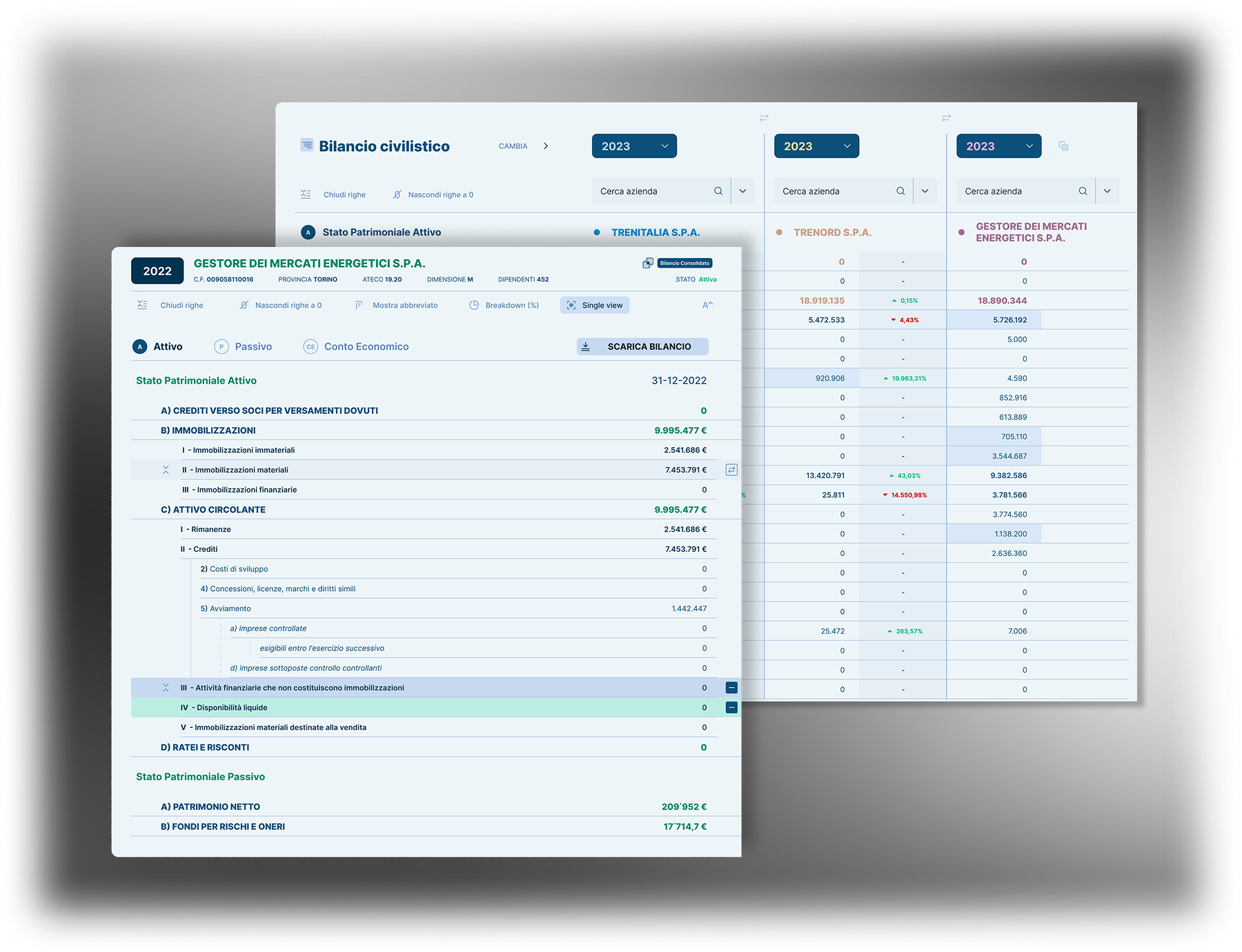Click the swap icon on Immobilizzazioni materiali row
The height and width of the screenshot is (952, 1242).
coord(731,470)
